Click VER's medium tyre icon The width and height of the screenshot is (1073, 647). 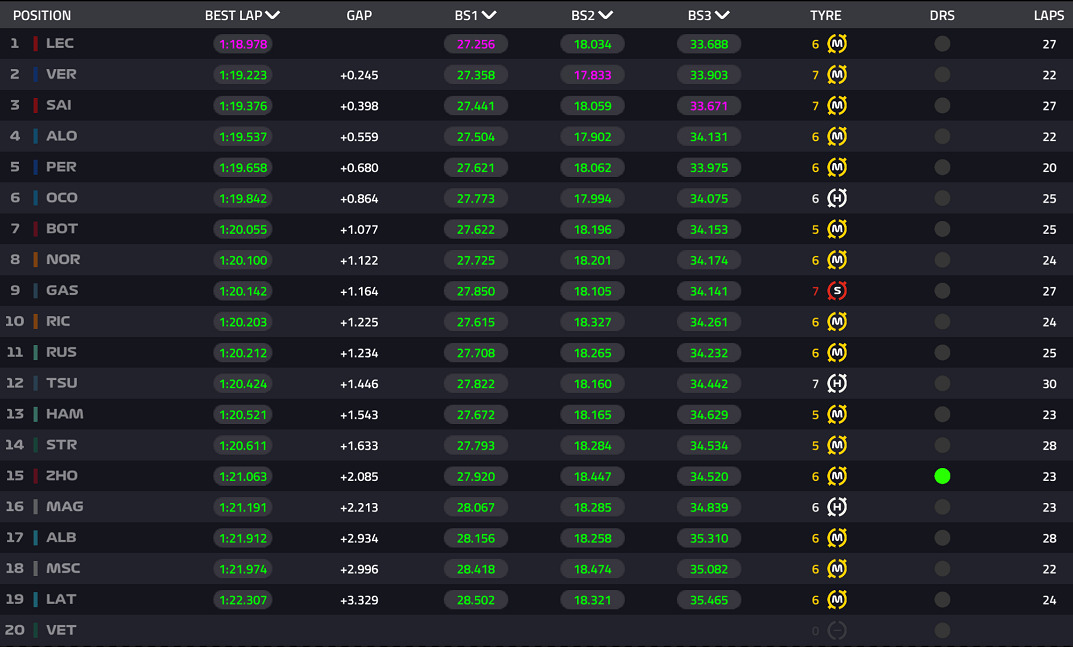coord(837,75)
